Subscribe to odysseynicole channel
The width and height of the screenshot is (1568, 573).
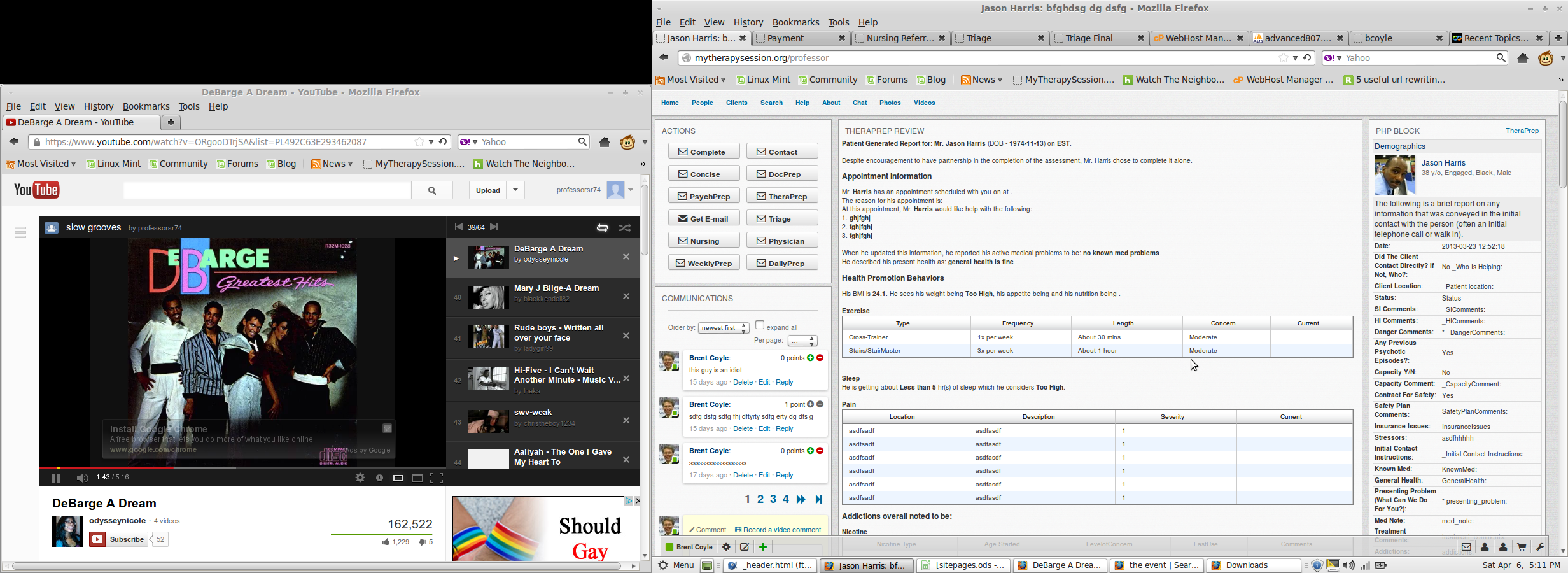(x=119, y=540)
